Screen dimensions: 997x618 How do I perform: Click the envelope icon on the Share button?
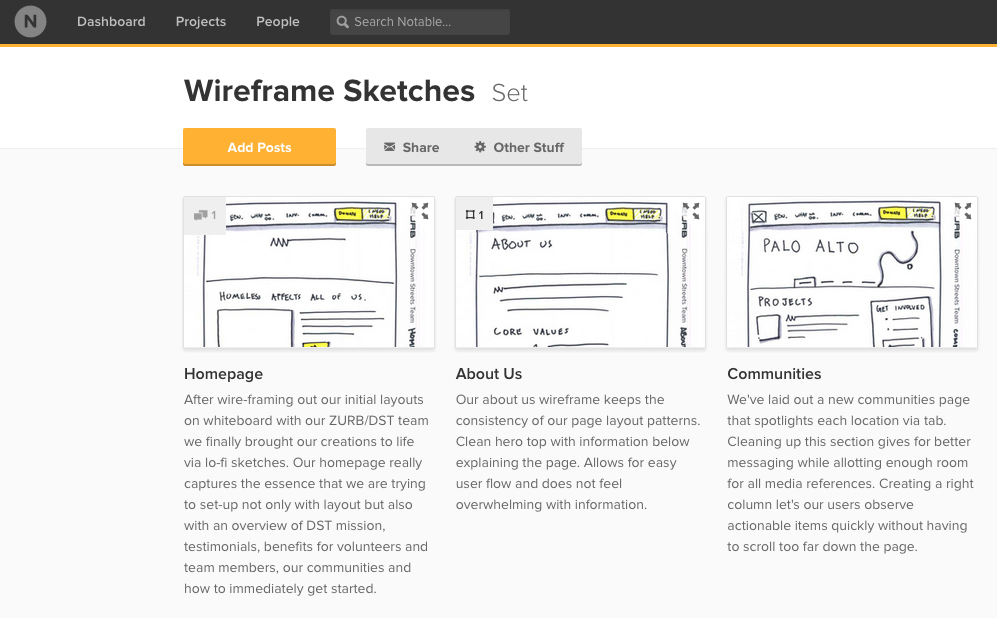[389, 147]
